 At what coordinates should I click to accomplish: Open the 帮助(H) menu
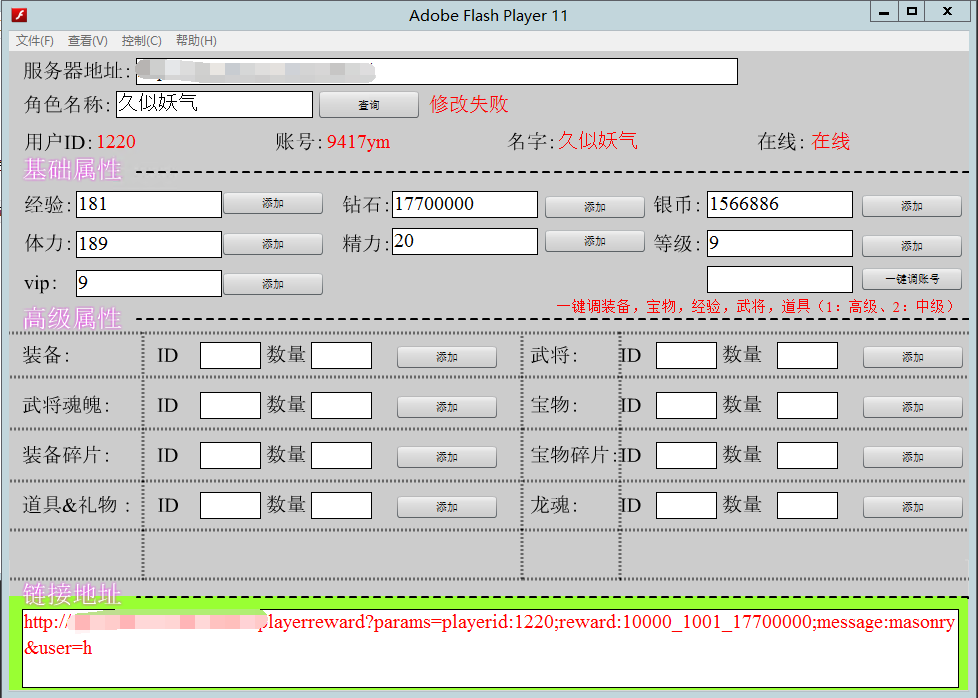pos(196,41)
